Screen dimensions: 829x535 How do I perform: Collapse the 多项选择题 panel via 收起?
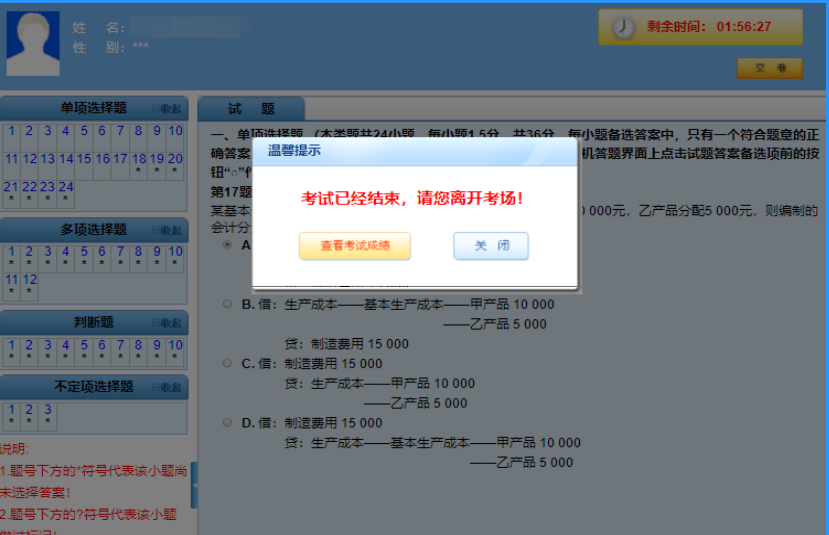[x=167, y=230]
